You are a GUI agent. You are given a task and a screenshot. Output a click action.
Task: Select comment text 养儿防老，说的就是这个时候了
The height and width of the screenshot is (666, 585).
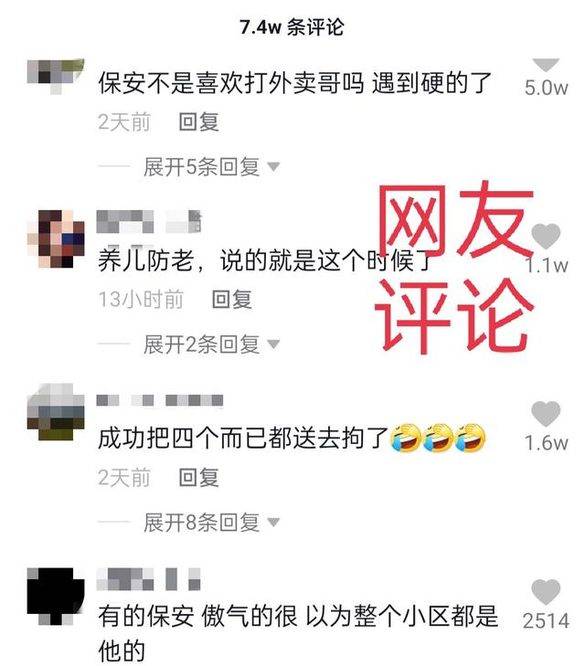point(265,260)
